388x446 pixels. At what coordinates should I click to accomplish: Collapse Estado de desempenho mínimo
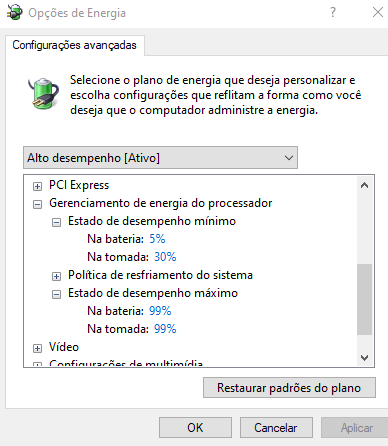coord(56,222)
